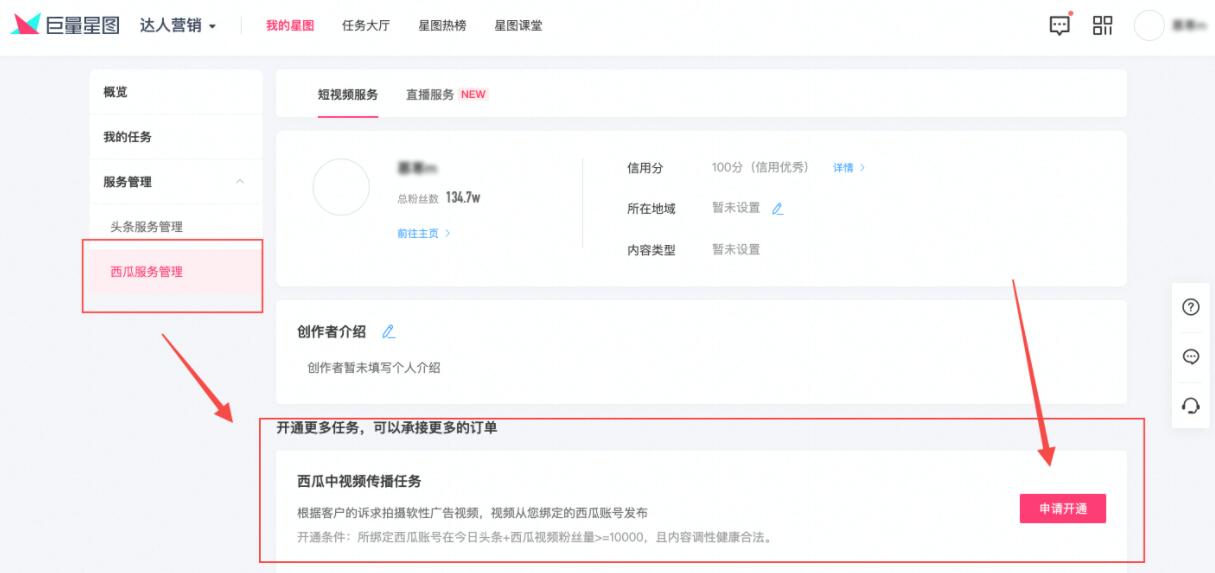Click the 西瓜中视频传播任务 title
1215x573 pixels.
point(359,482)
